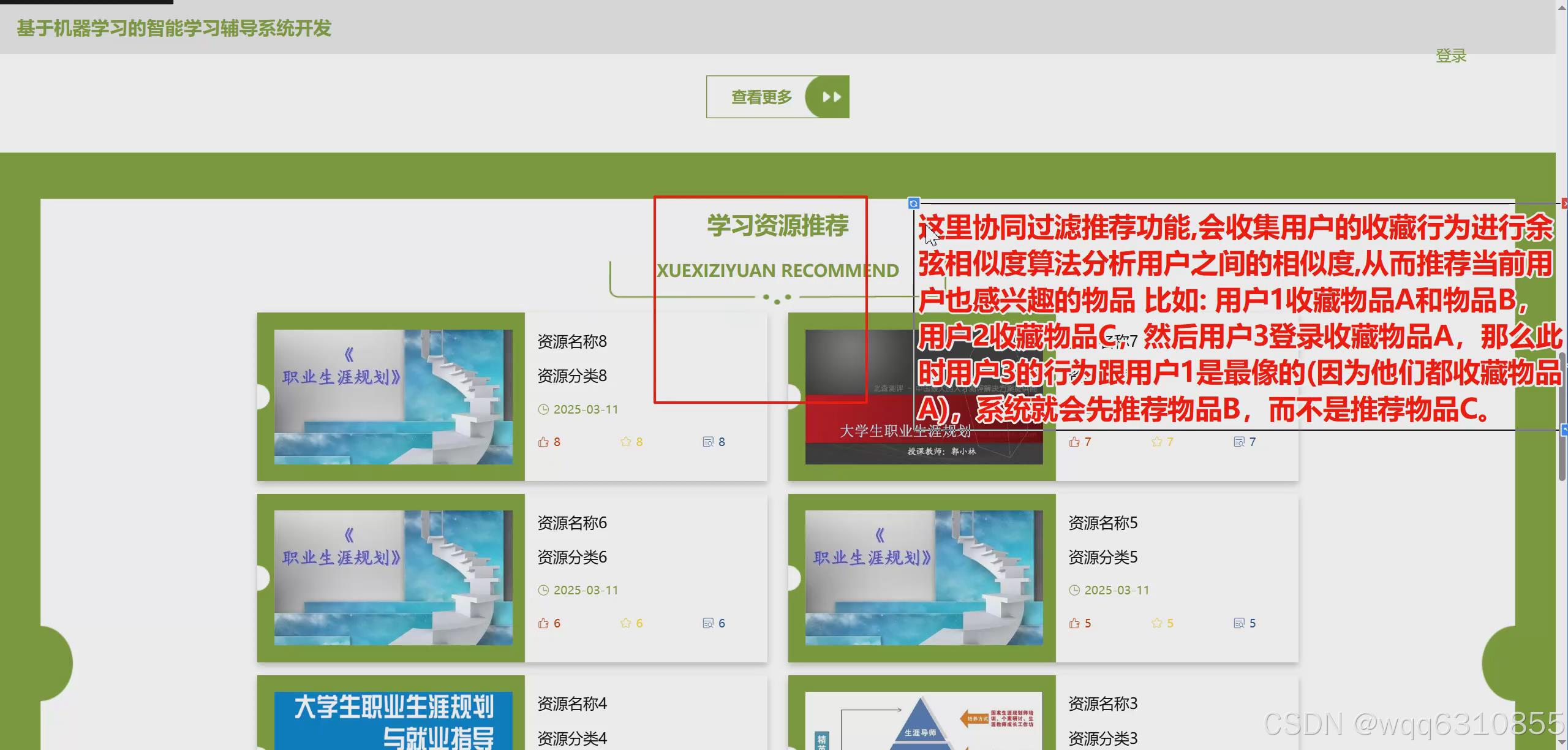Click the thumbs-up icon with count 5
Screen dimensions: 1568x750
click(x=1074, y=623)
